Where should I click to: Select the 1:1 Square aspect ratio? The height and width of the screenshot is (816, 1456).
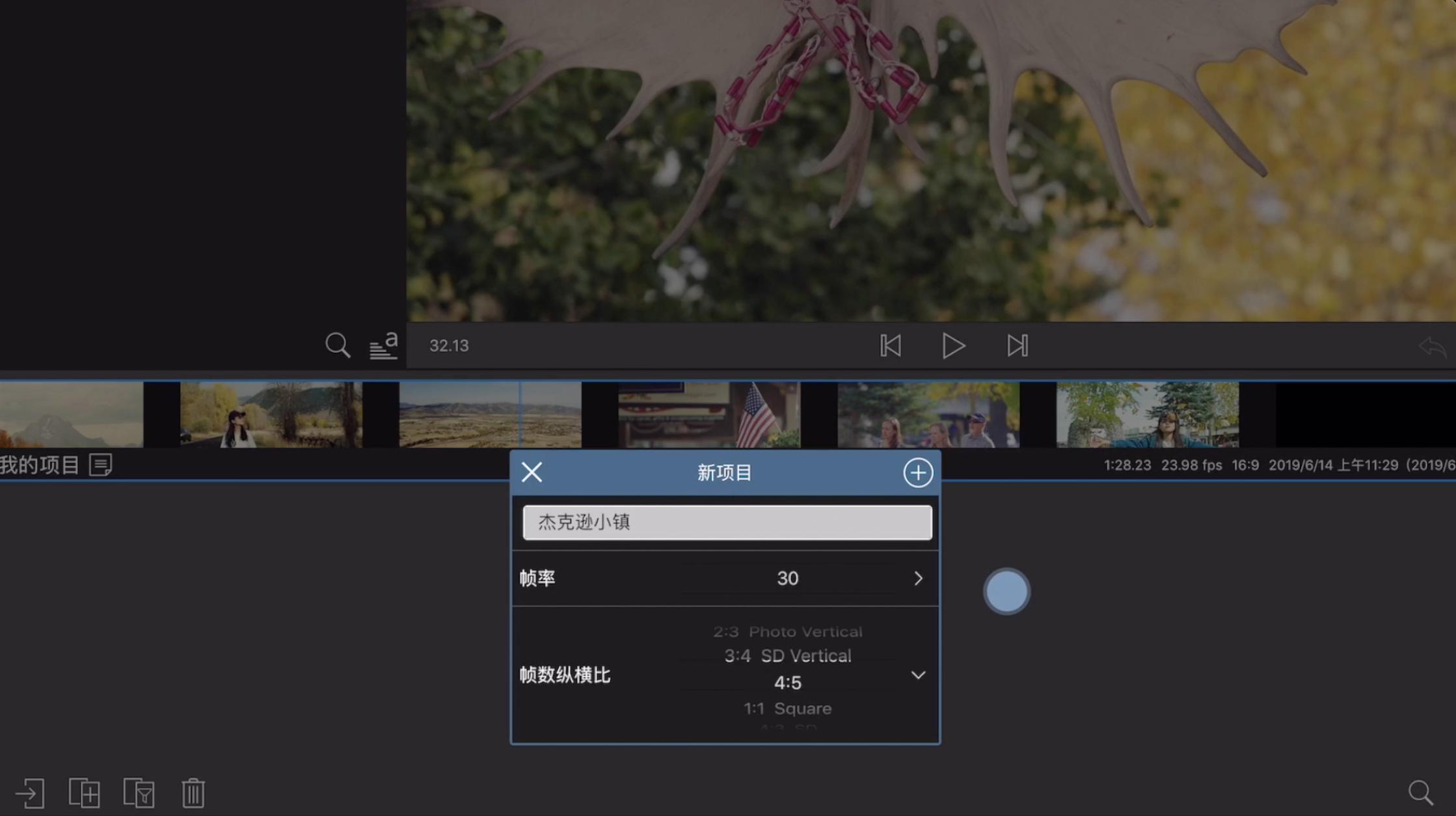[787, 708]
